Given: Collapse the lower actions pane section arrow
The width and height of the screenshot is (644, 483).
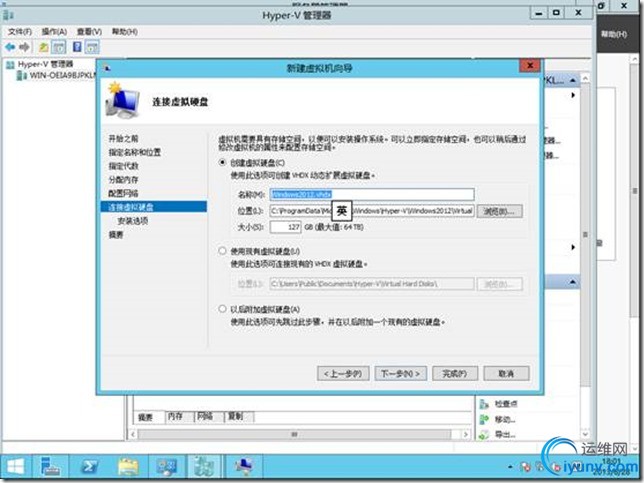Looking at the screenshot, I should click(573, 282).
